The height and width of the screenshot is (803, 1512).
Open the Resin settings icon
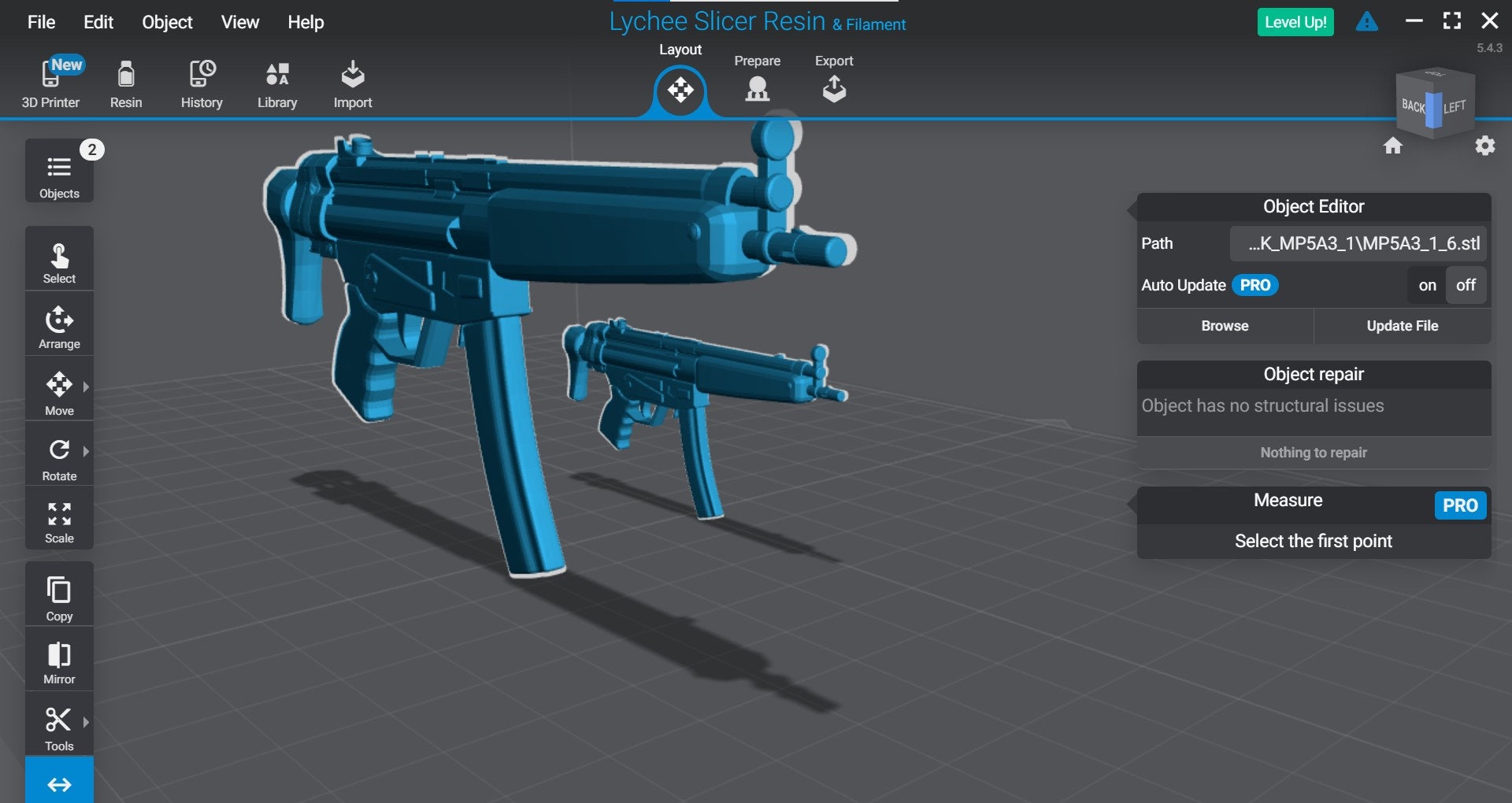click(126, 83)
